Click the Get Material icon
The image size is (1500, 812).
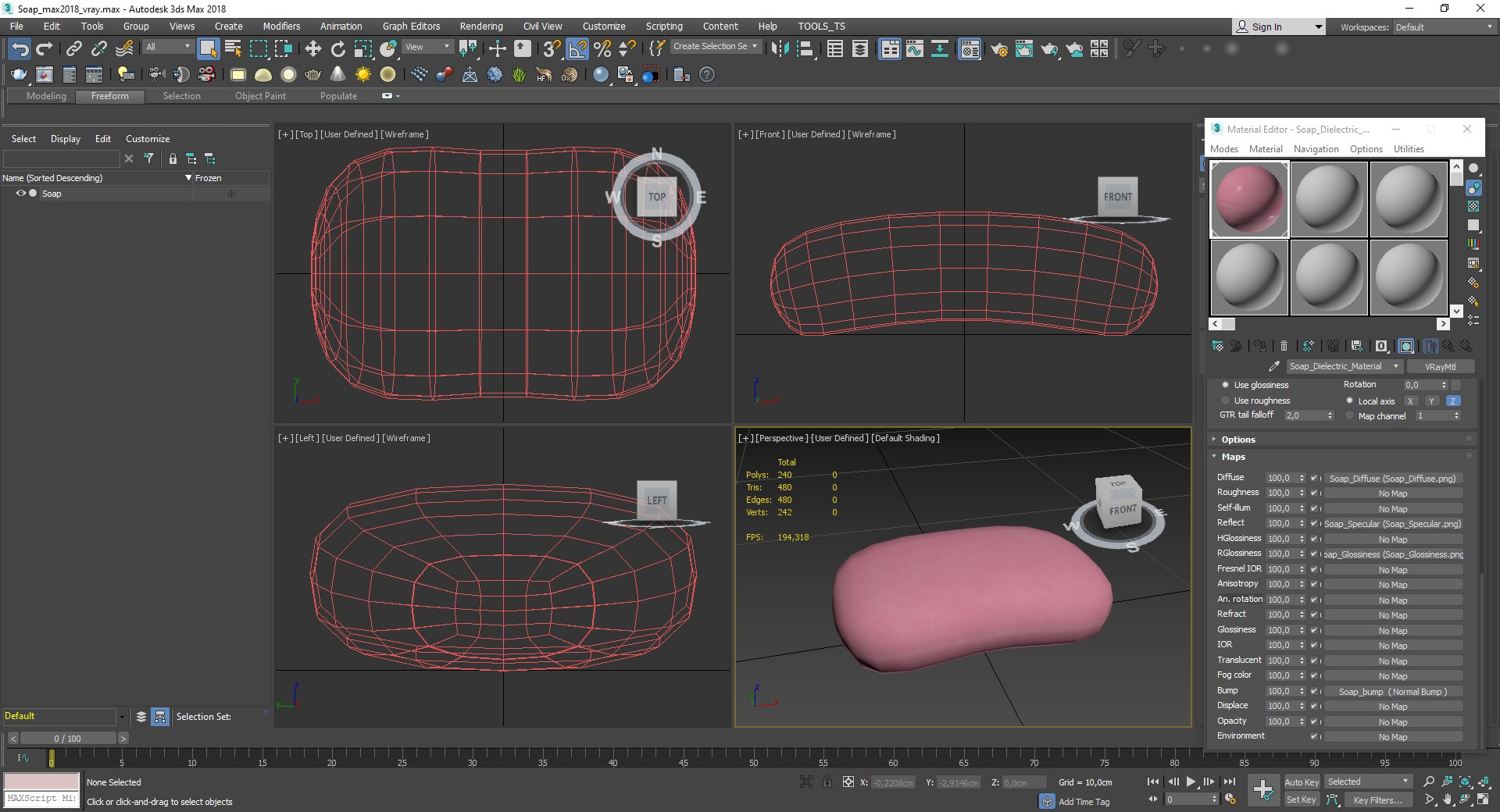tap(1218, 346)
